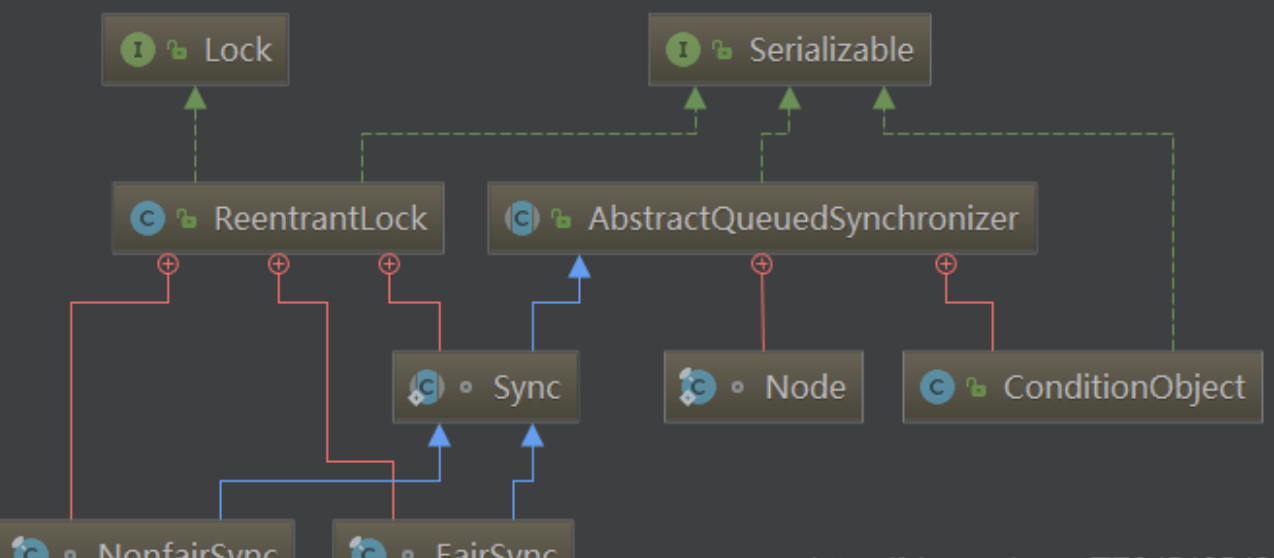Screen dimensions: 1274x558
Task: Click the class icon on the Sync node
Action: (427, 386)
